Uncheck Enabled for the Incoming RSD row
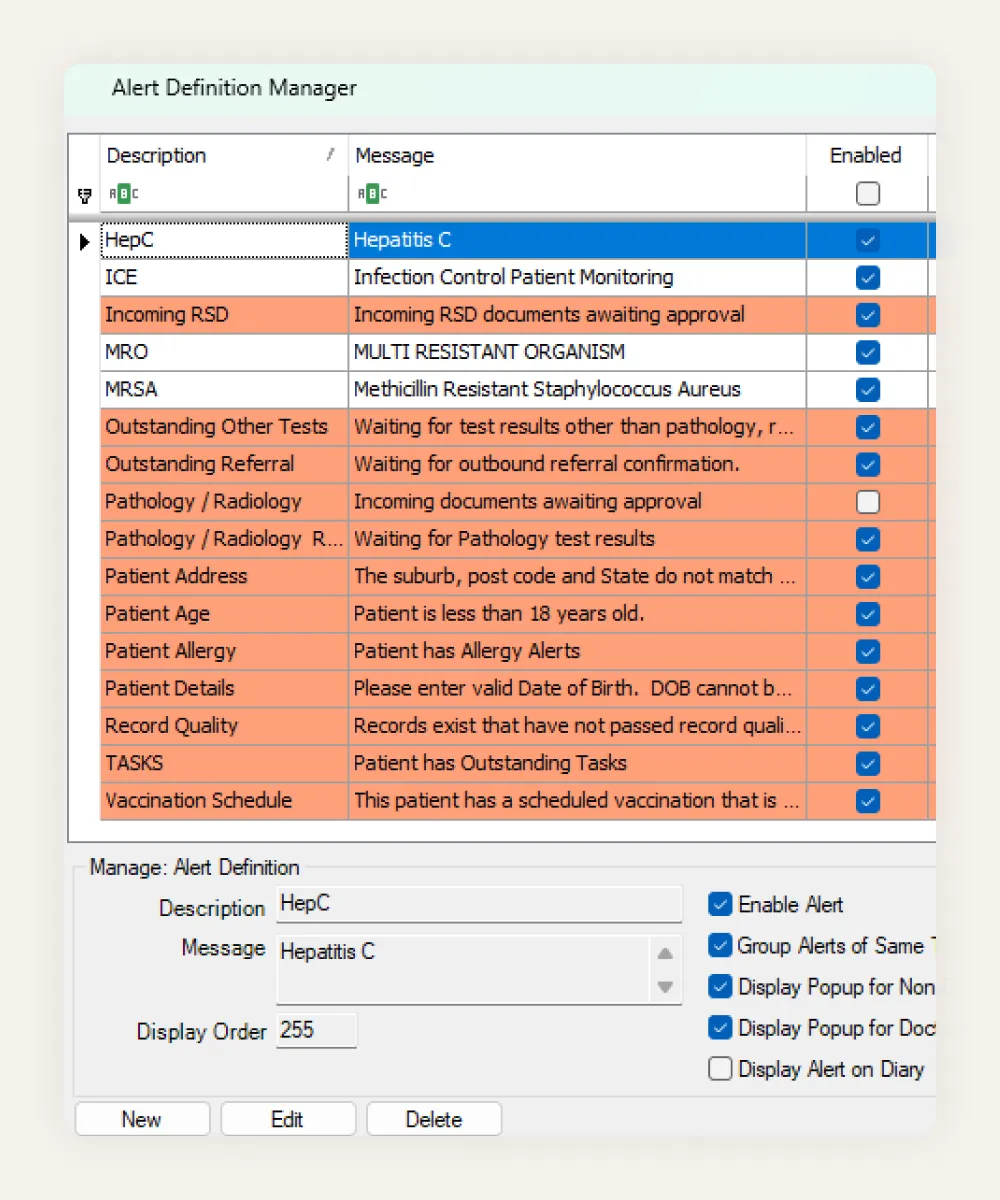The width and height of the screenshot is (1000, 1200). [868, 315]
